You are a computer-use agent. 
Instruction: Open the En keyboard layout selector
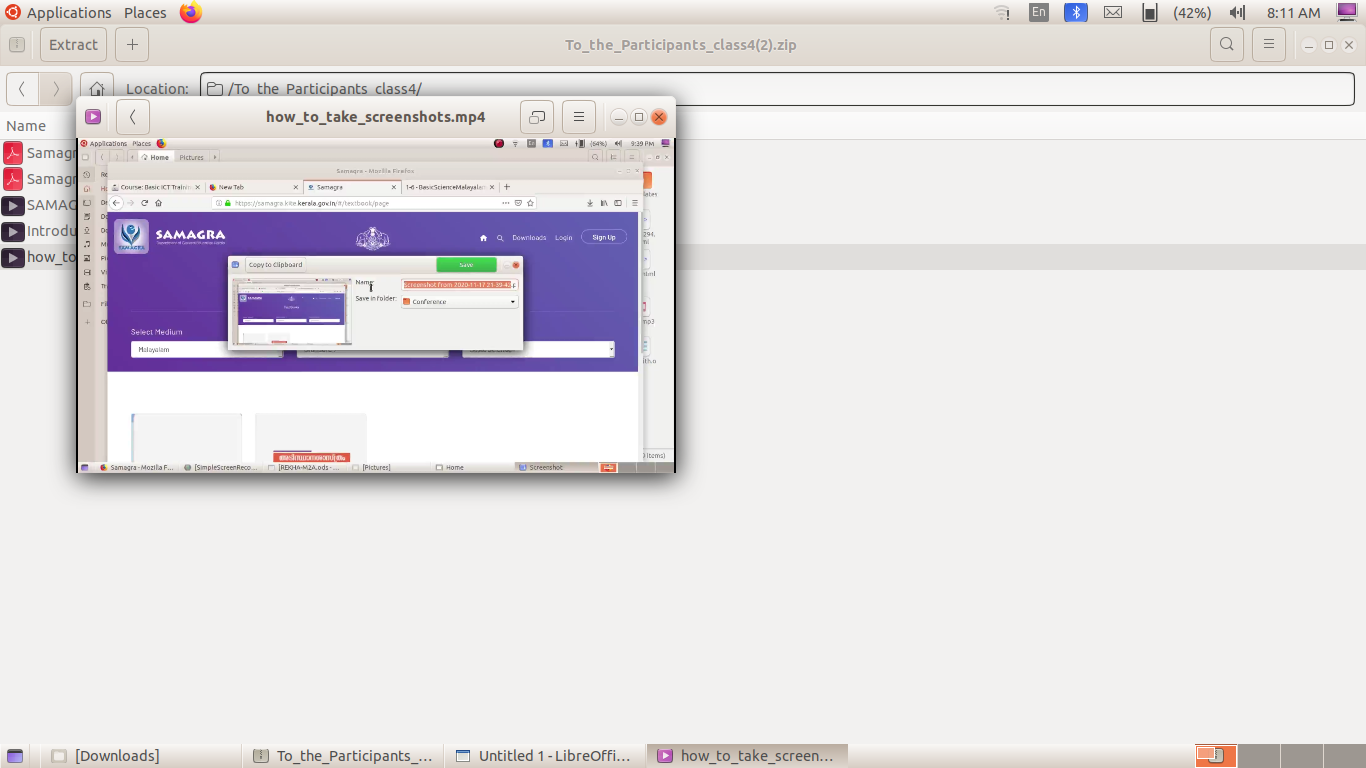1039,13
